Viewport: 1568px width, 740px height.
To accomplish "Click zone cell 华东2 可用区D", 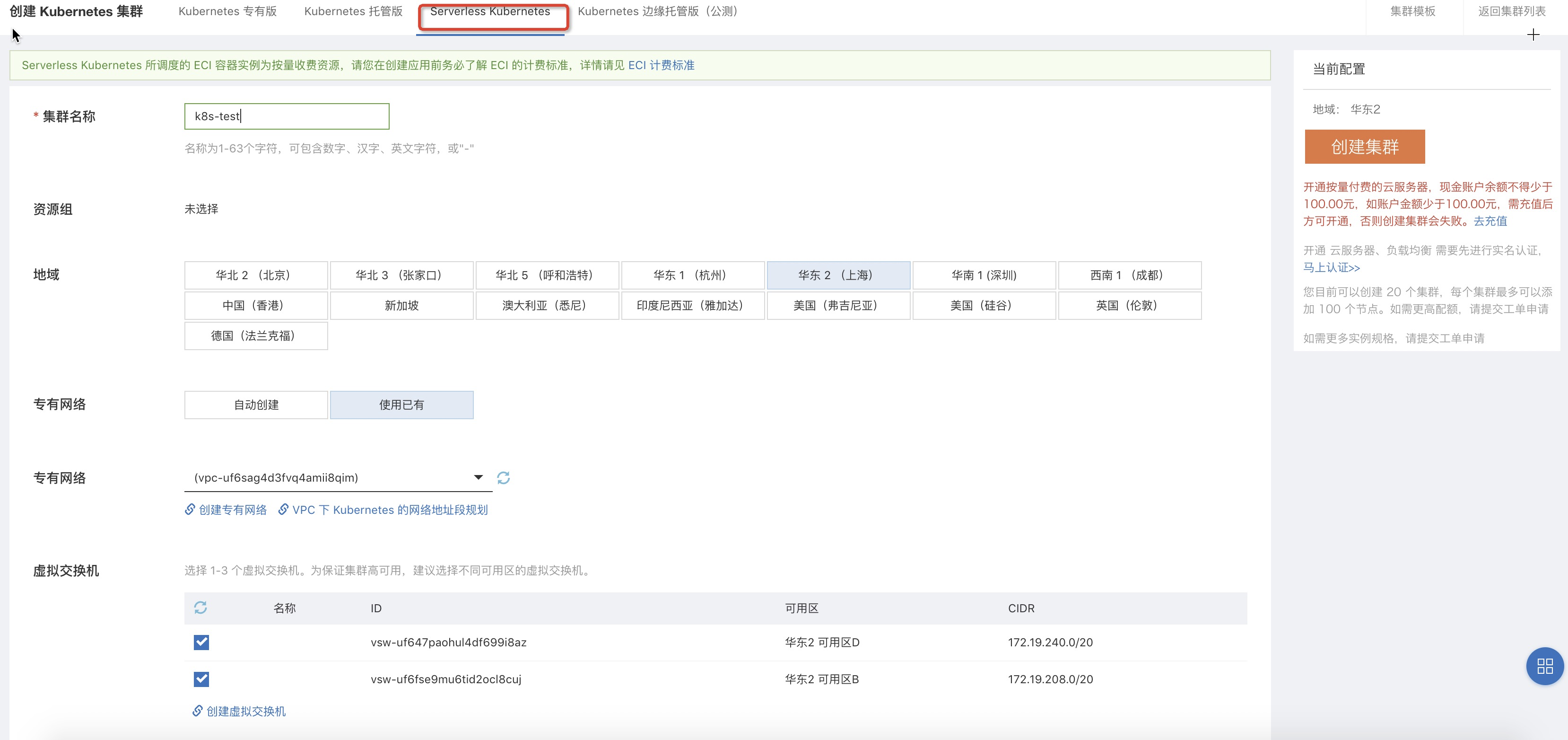I will coord(822,643).
